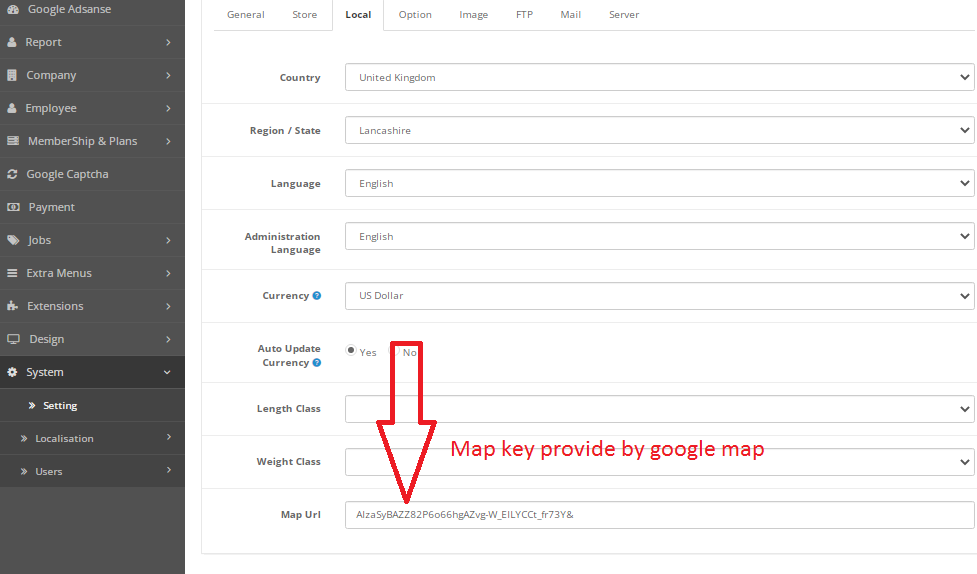Select No for Auto Update Currency
Image resolution: width=977 pixels, height=574 pixels.
(395, 351)
